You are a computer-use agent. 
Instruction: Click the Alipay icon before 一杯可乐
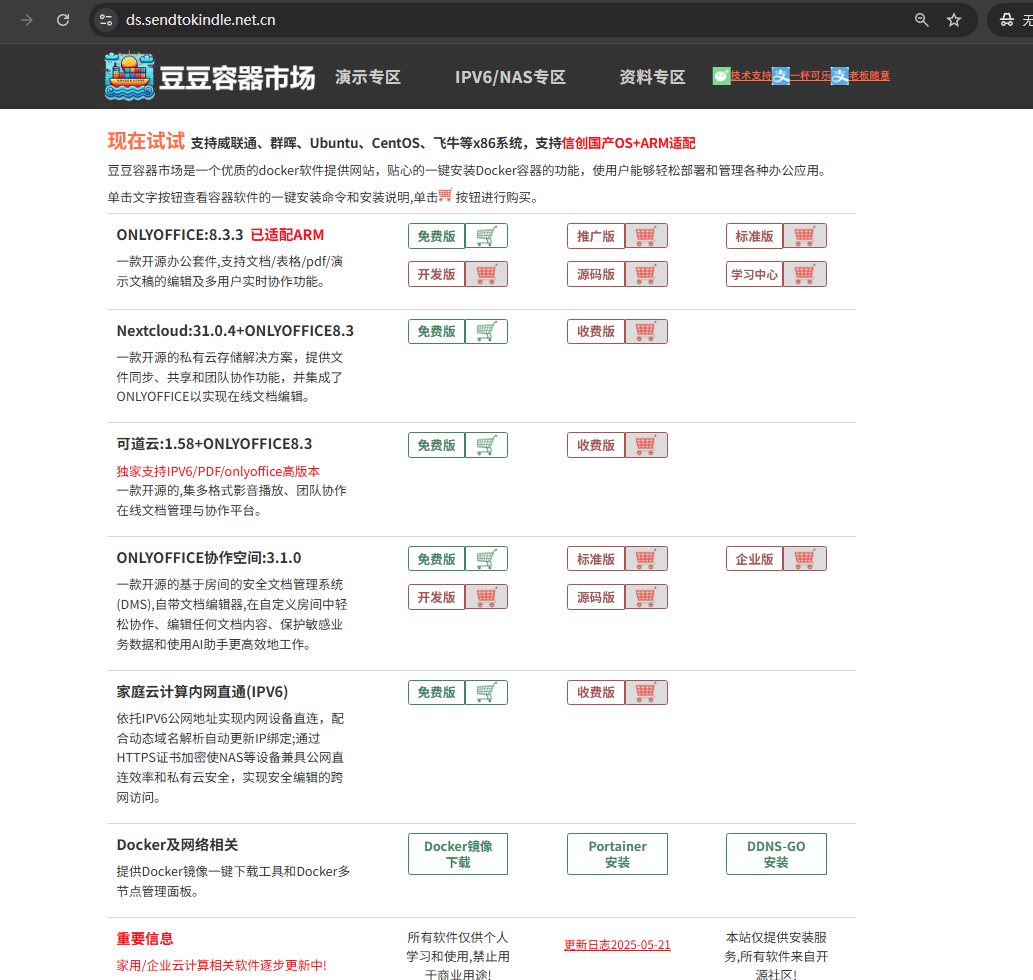[781, 76]
